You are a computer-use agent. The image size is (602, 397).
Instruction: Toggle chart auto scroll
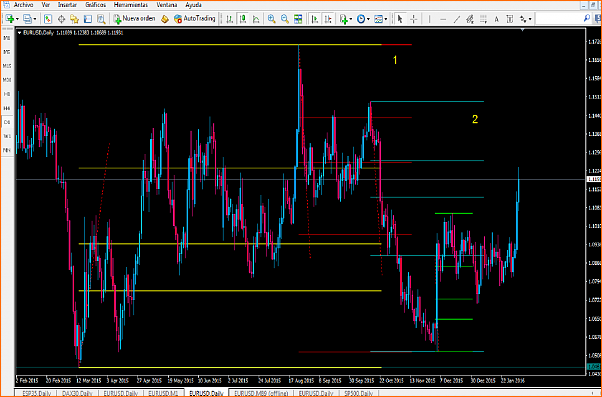coord(315,19)
